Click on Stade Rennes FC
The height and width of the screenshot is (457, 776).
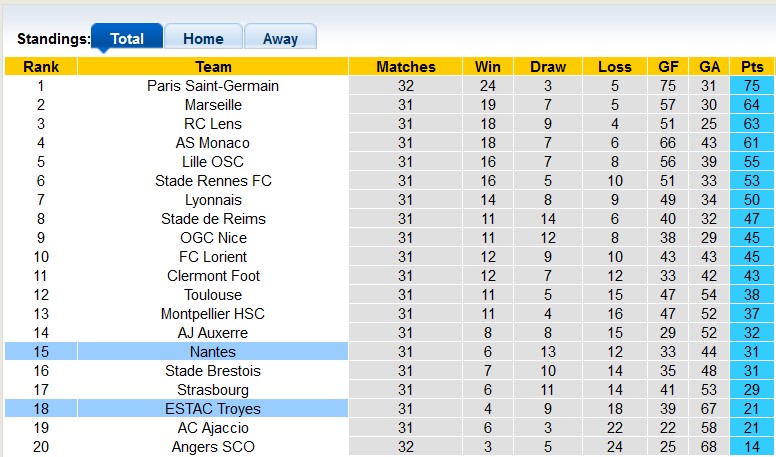tap(213, 181)
